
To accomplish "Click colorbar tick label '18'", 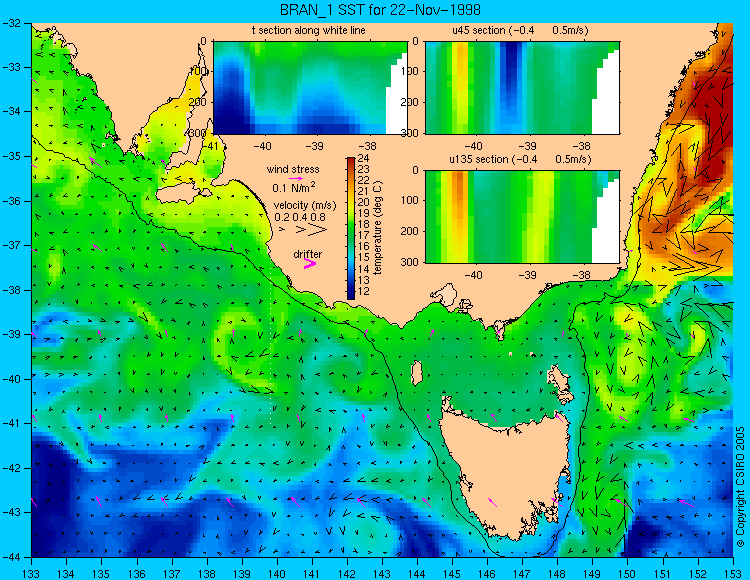I will tap(364, 224).
